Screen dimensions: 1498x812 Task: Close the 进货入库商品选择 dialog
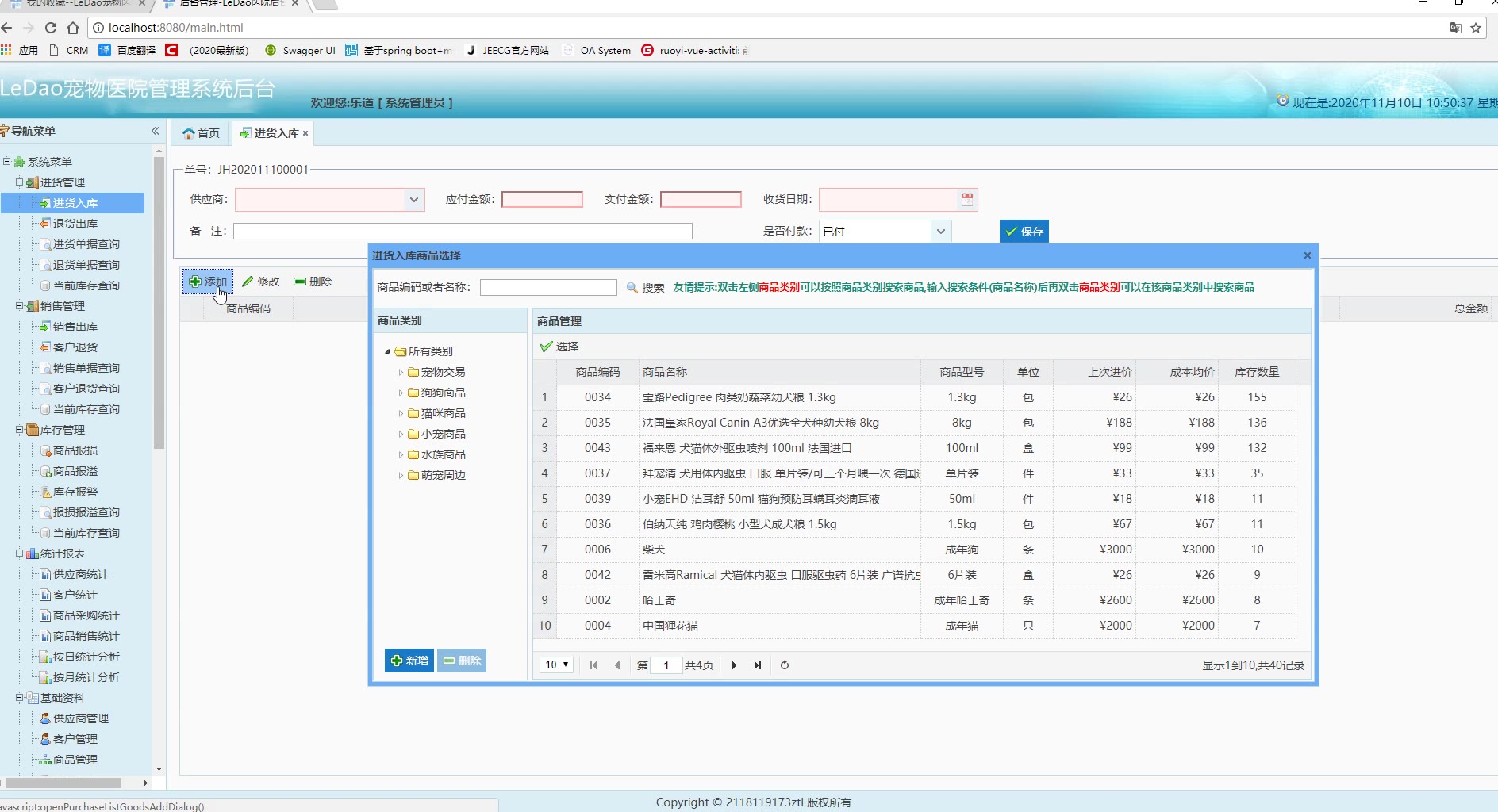[1307, 255]
